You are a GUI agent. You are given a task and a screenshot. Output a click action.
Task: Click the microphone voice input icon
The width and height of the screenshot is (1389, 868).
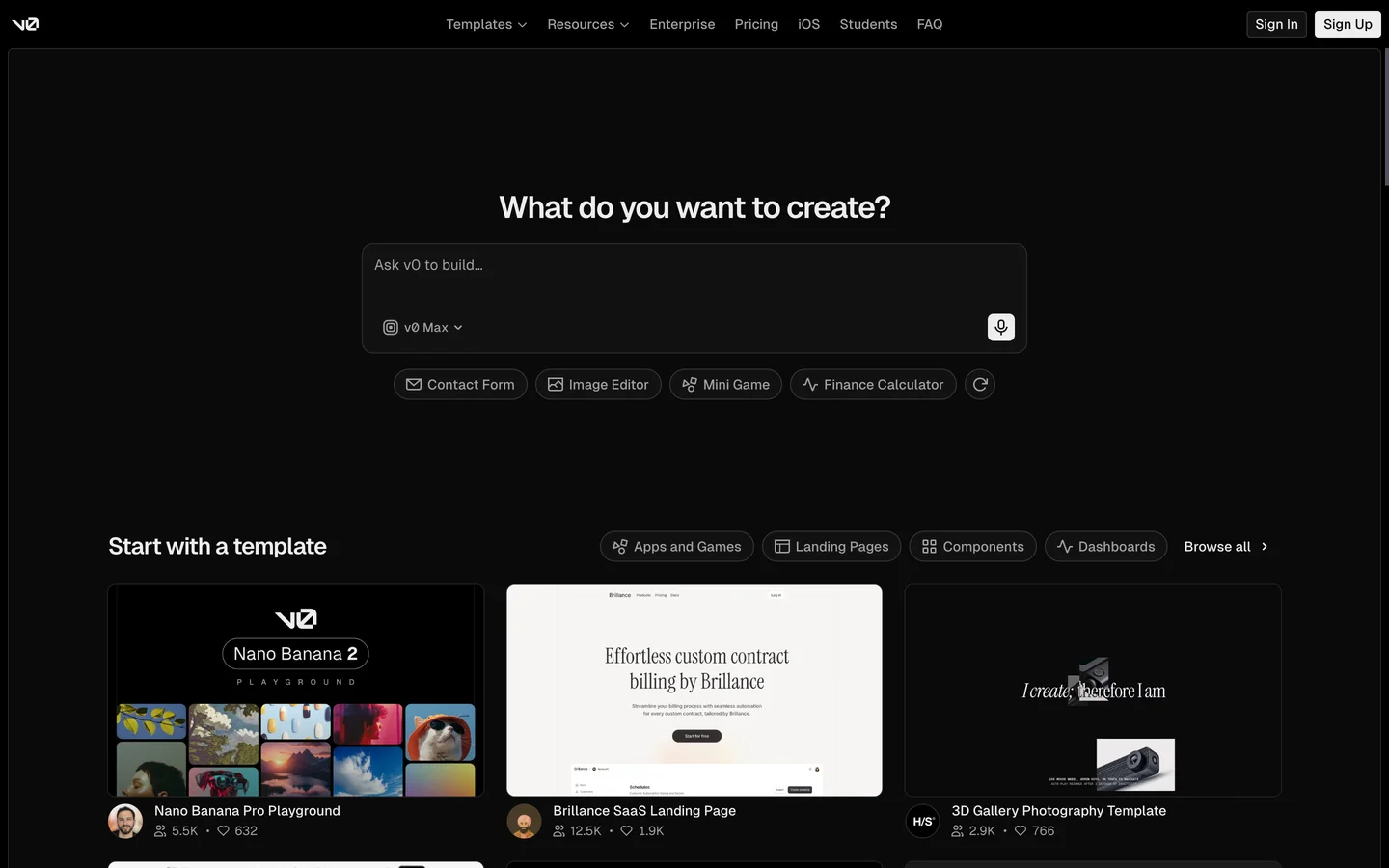[1001, 328]
